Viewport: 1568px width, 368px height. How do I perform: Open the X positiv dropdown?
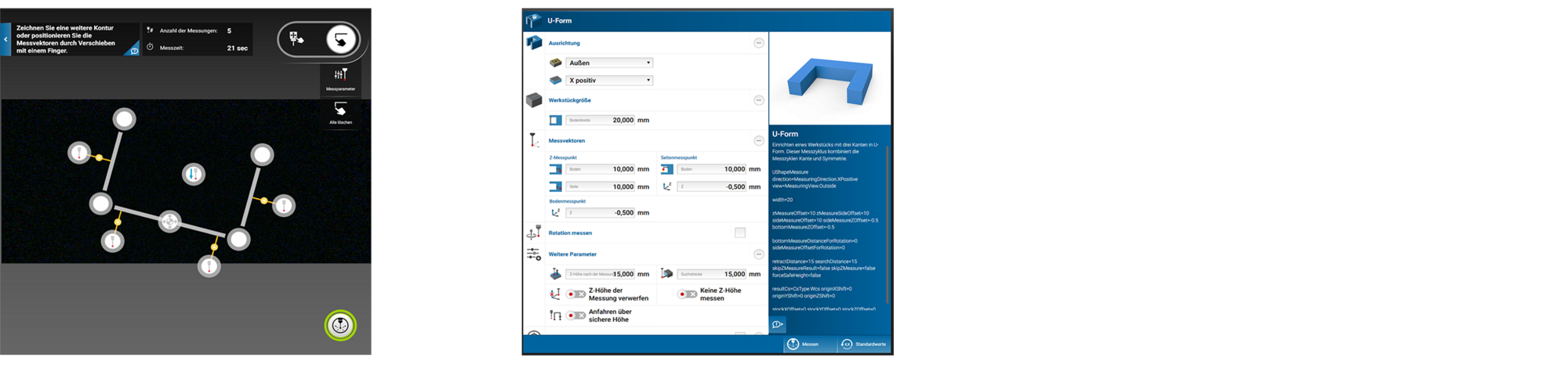tap(609, 80)
